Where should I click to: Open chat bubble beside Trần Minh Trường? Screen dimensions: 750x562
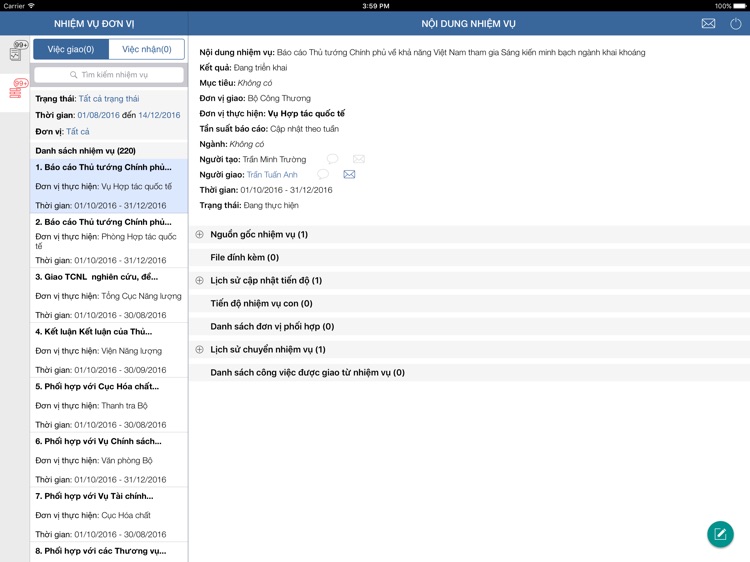[332, 159]
